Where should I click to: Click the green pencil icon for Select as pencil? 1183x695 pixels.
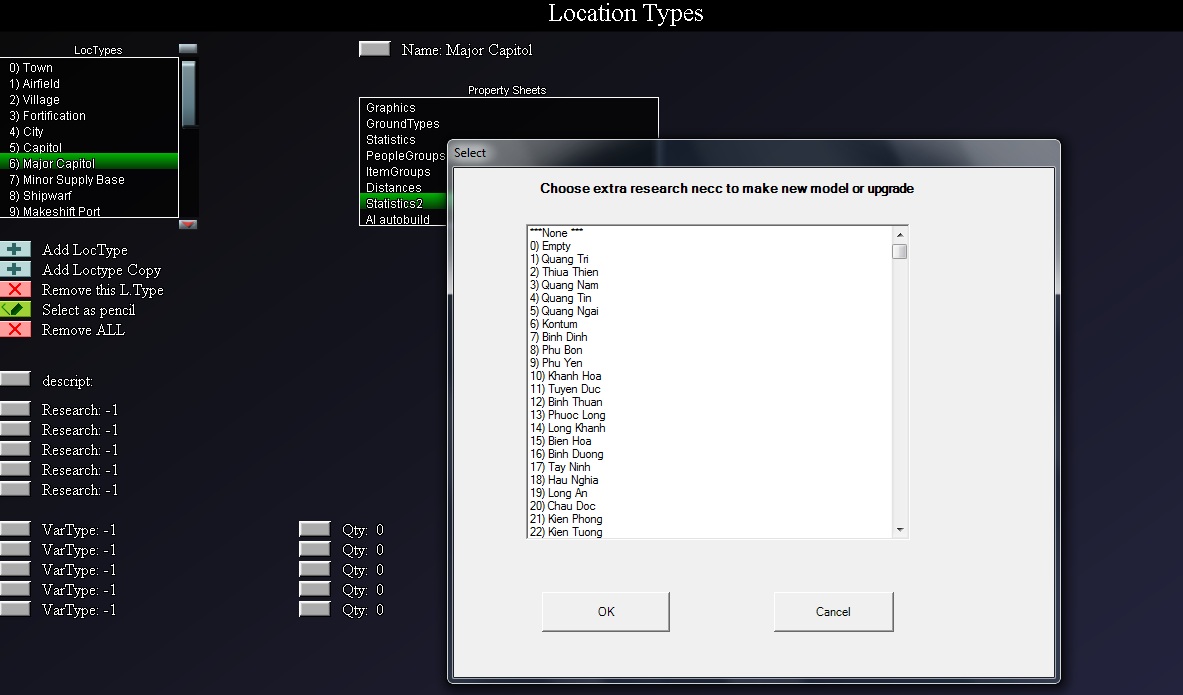pyautogui.click(x=15, y=309)
